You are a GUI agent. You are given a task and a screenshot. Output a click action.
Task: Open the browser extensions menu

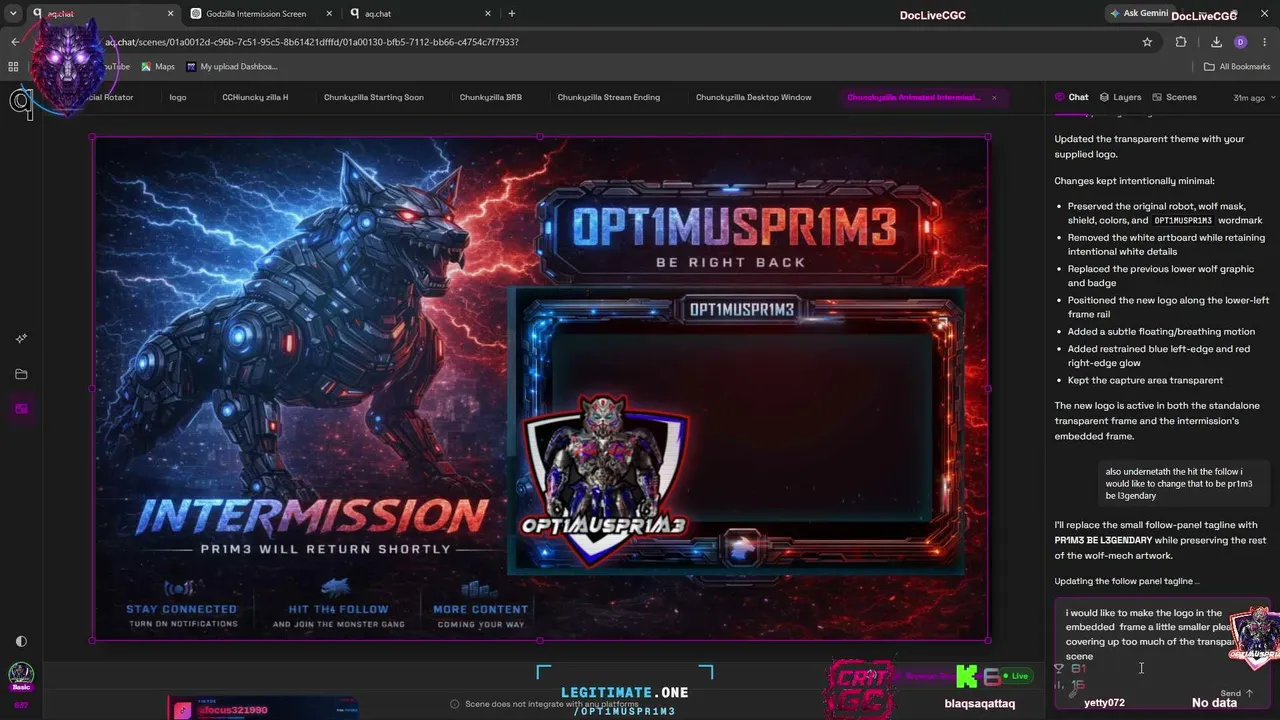pos(1181,42)
